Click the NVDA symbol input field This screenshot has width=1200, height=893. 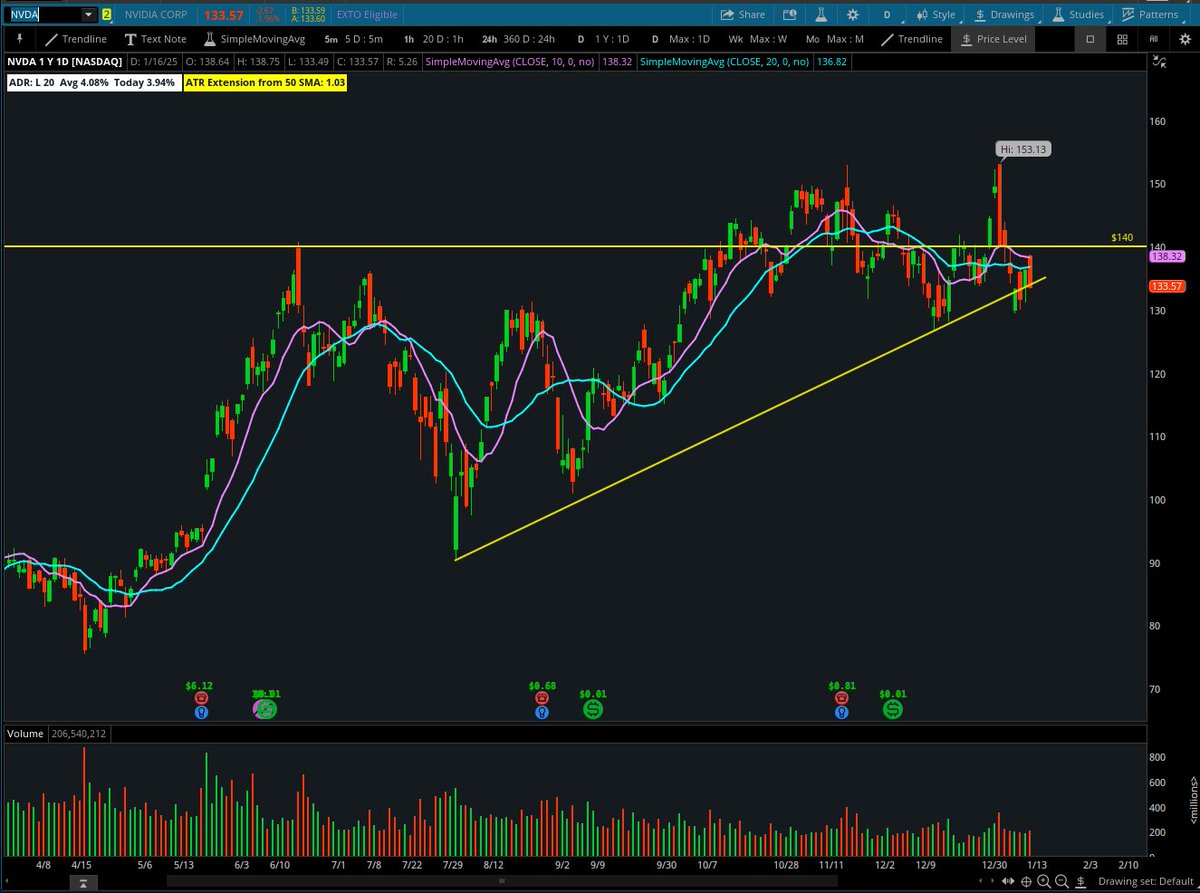point(42,15)
